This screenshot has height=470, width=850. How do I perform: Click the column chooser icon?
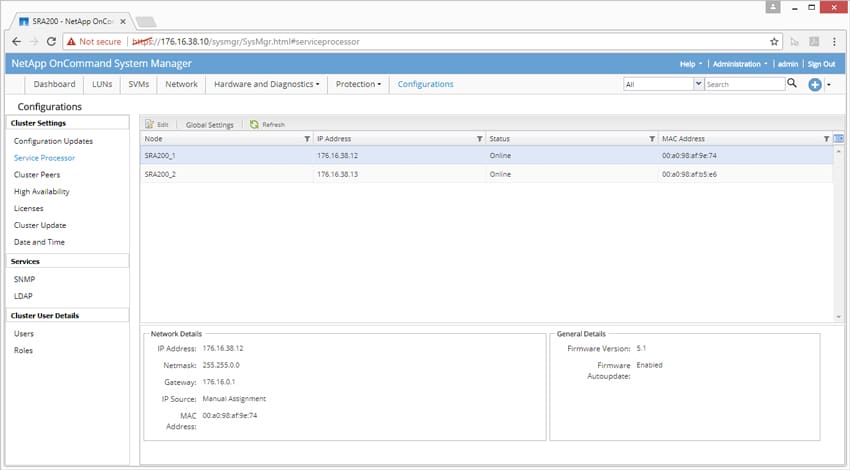point(839,139)
